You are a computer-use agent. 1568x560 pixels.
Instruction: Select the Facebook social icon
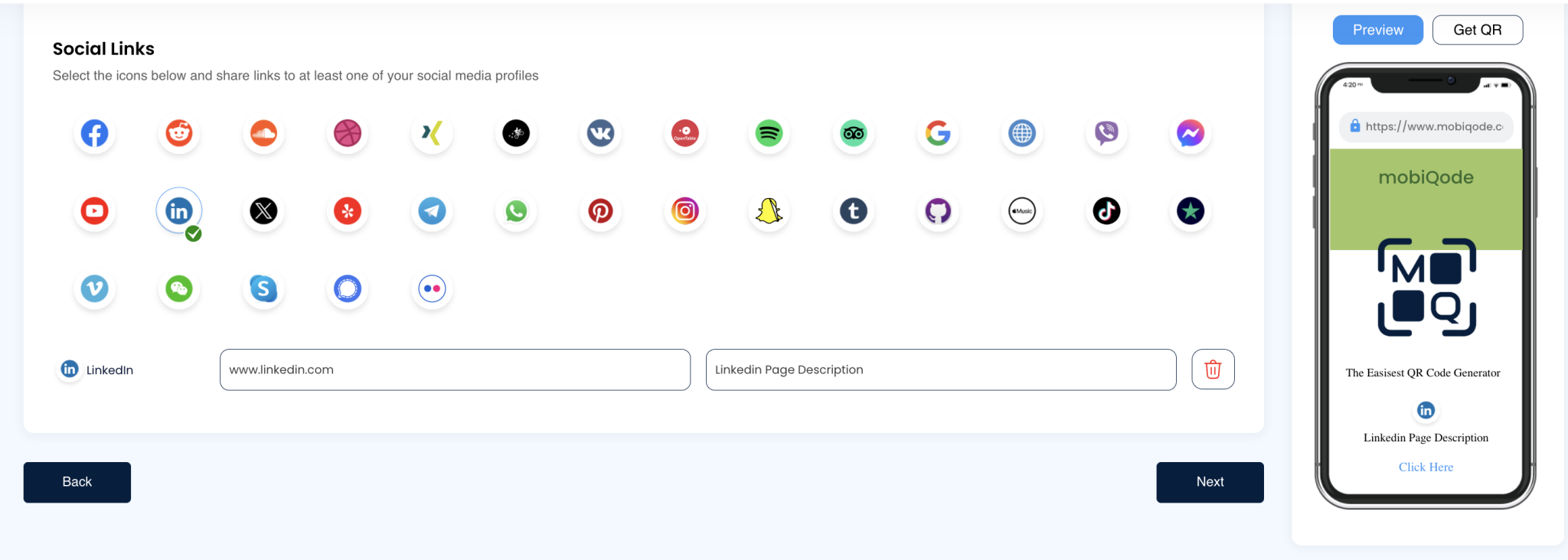click(x=94, y=134)
